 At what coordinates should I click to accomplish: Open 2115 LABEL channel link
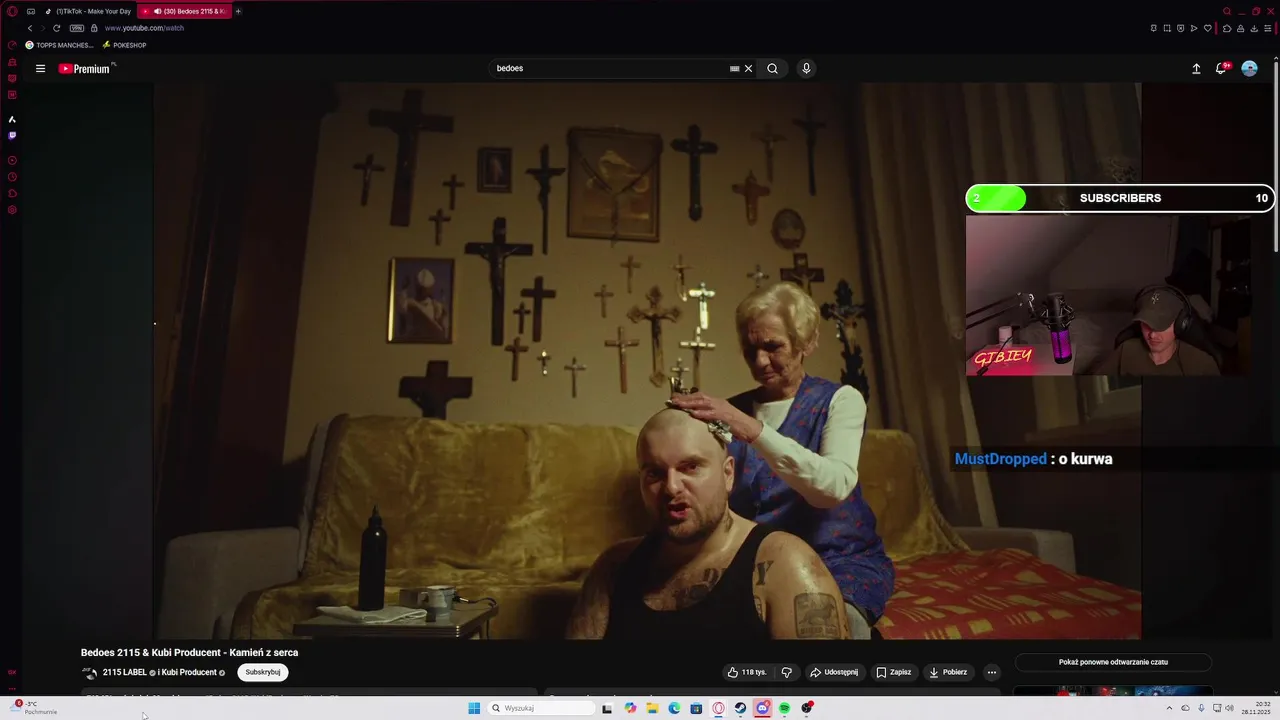coord(125,672)
